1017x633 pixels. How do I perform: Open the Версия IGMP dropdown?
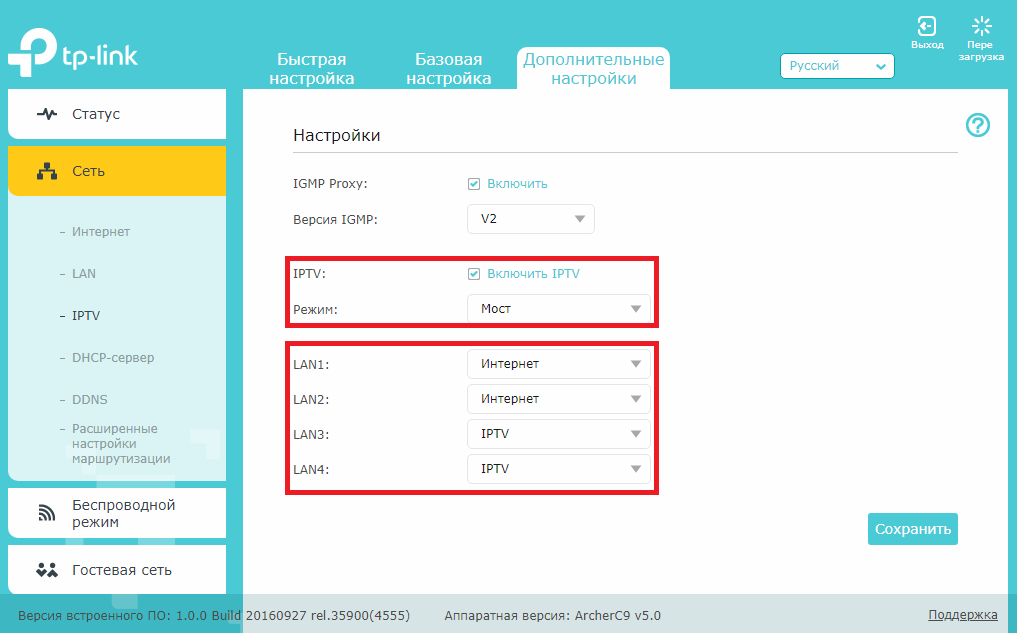coord(530,219)
